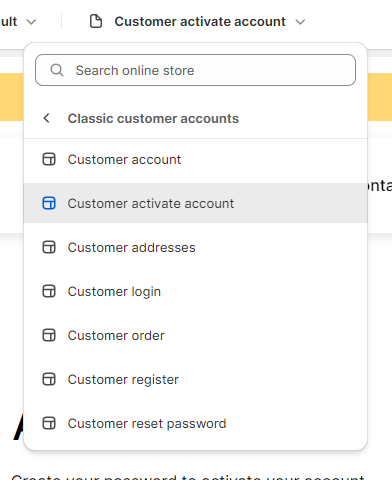Click template icon beside Customer register
The image size is (392, 480).
point(49,379)
